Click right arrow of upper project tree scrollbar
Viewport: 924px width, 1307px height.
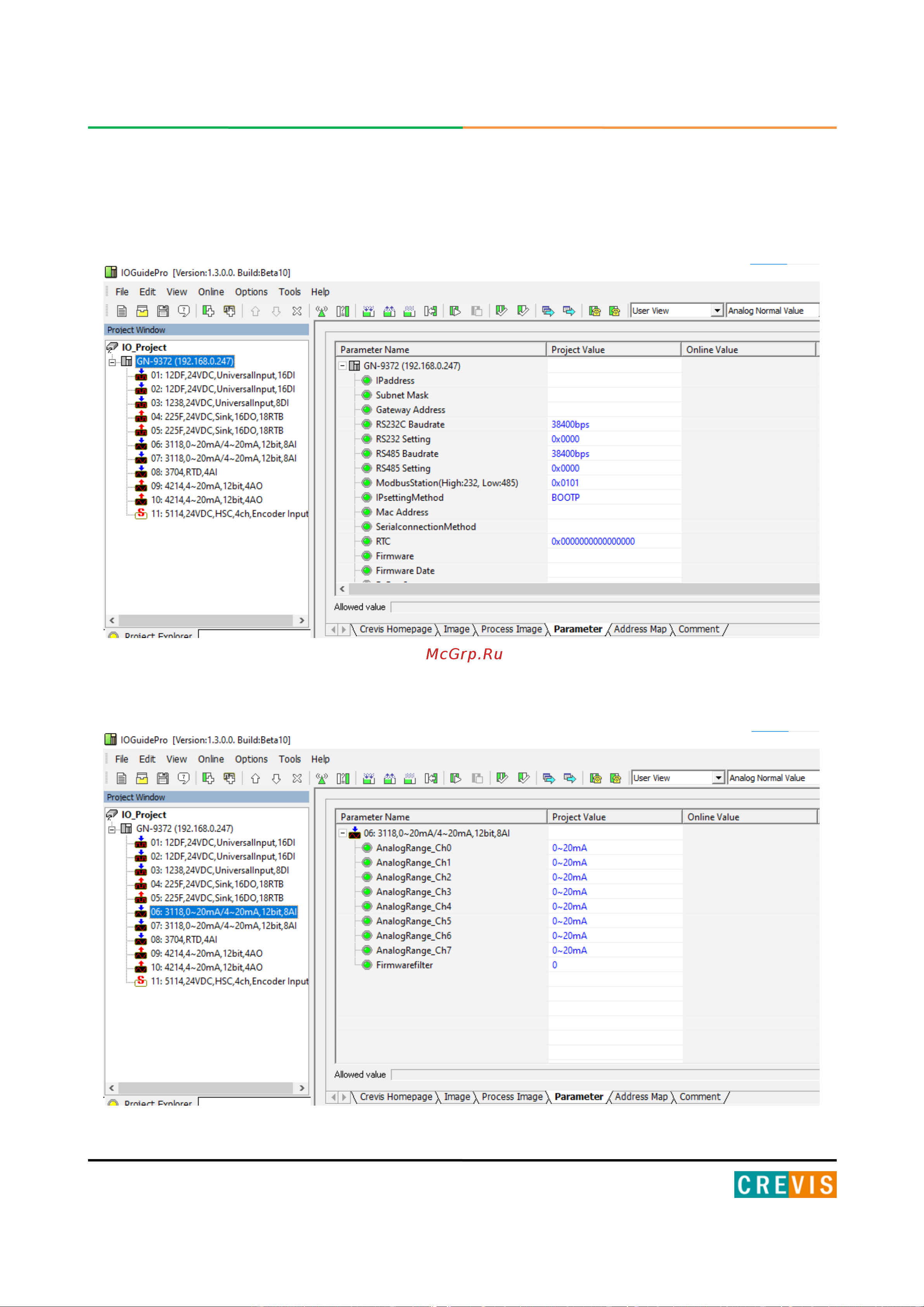(x=301, y=621)
